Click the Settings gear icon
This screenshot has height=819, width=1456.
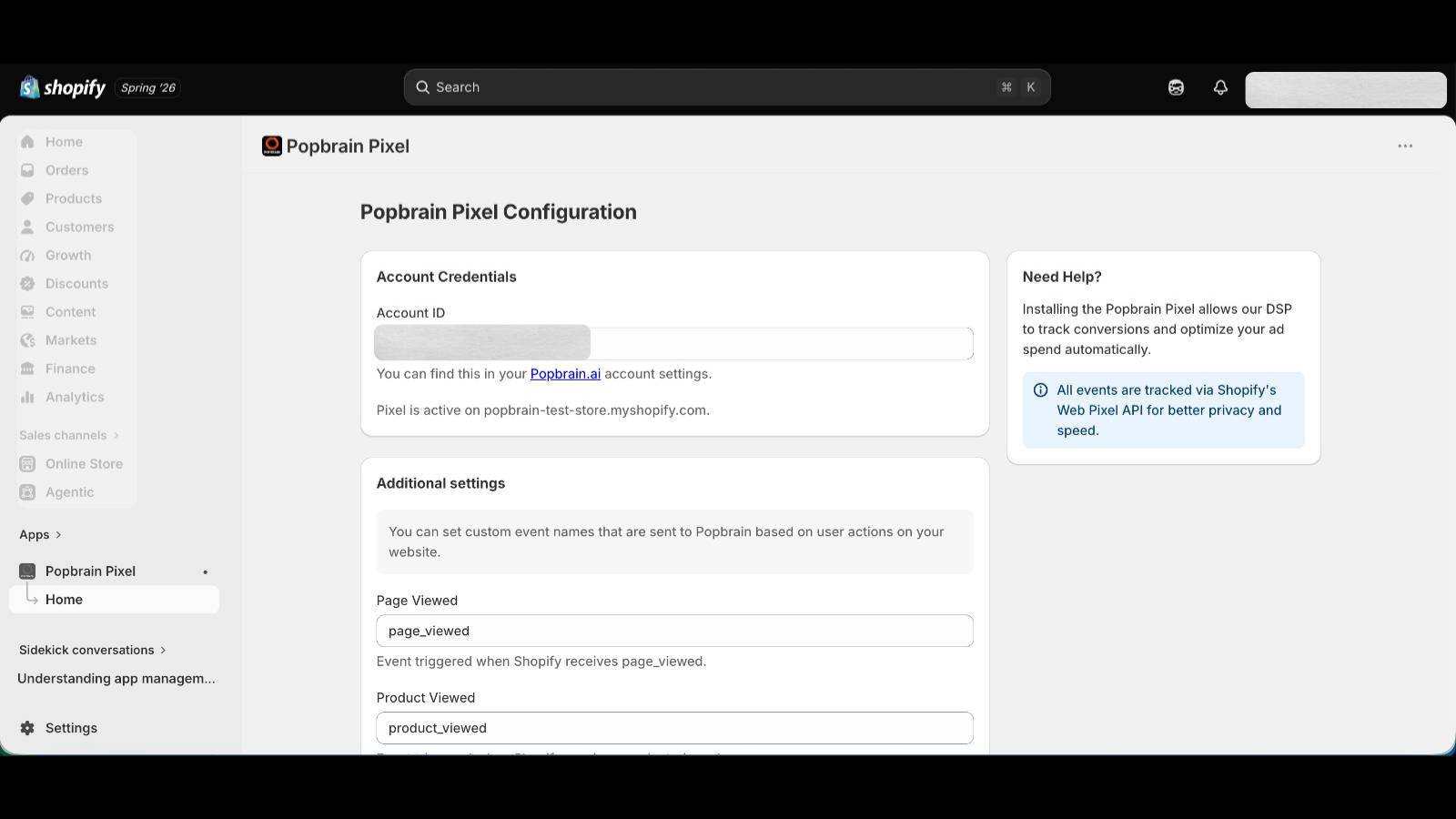27,728
